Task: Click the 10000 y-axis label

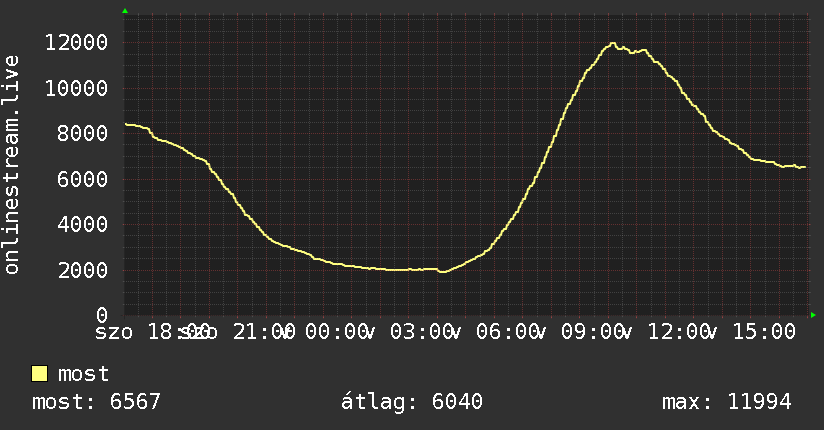Action: [x=76, y=88]
